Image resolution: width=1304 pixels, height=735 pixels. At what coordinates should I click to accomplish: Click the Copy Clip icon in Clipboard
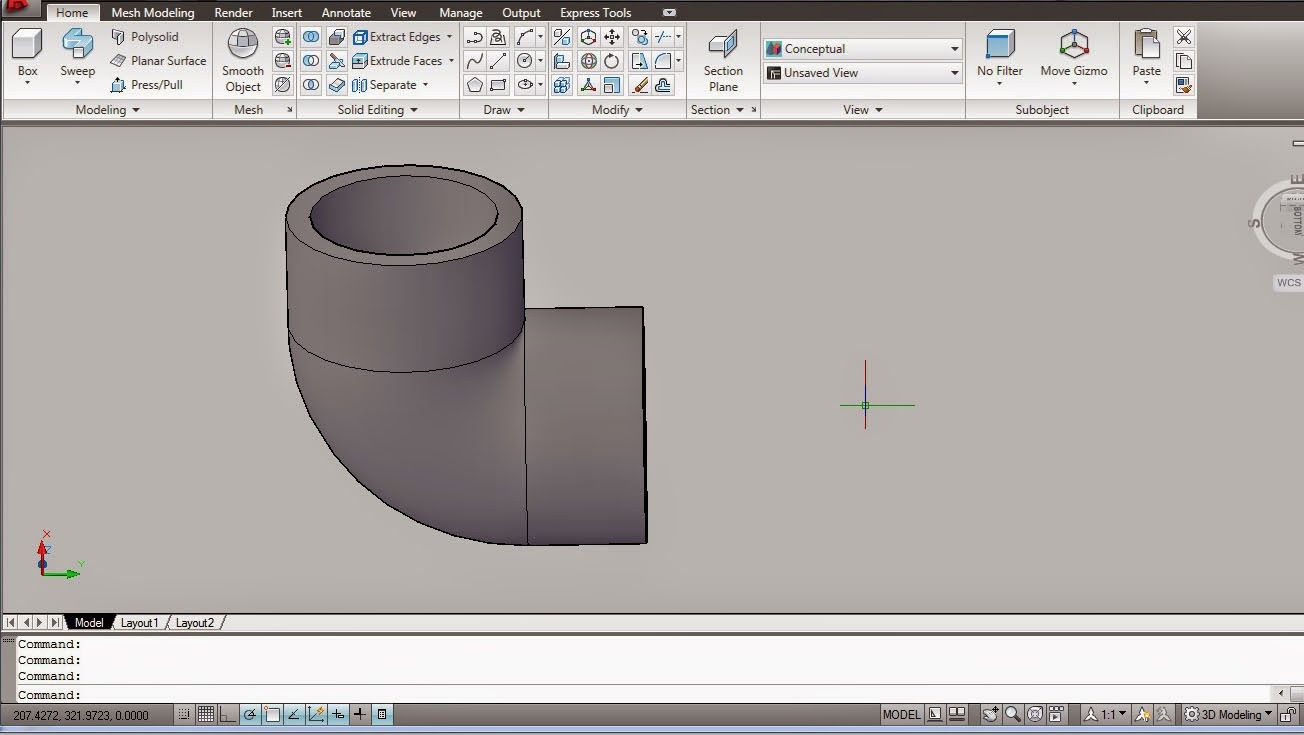pos(1184,61)
